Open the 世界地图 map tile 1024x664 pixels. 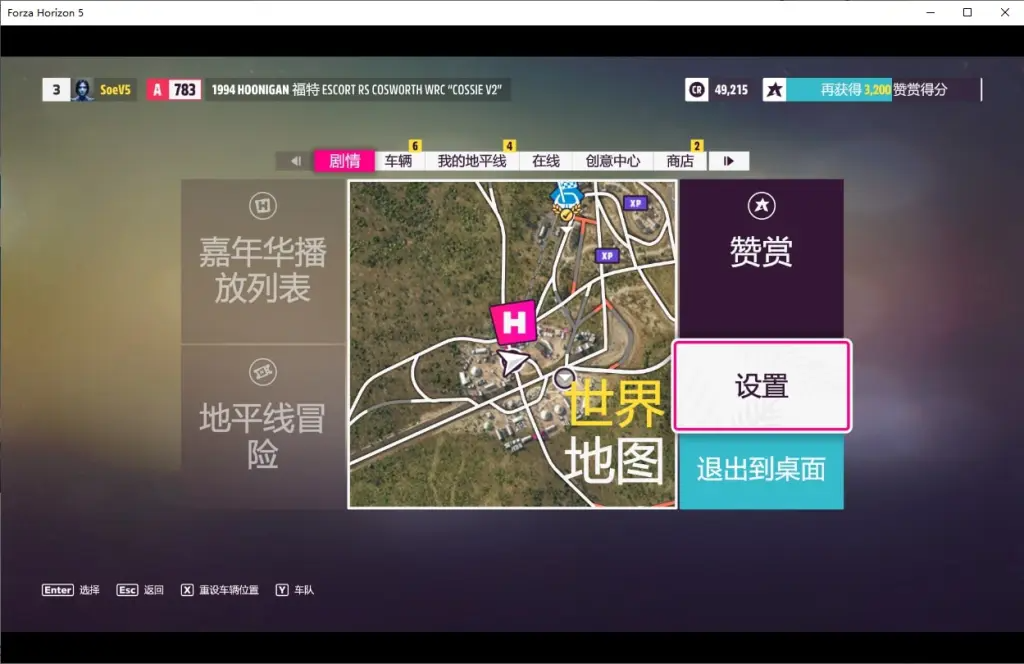513,344
